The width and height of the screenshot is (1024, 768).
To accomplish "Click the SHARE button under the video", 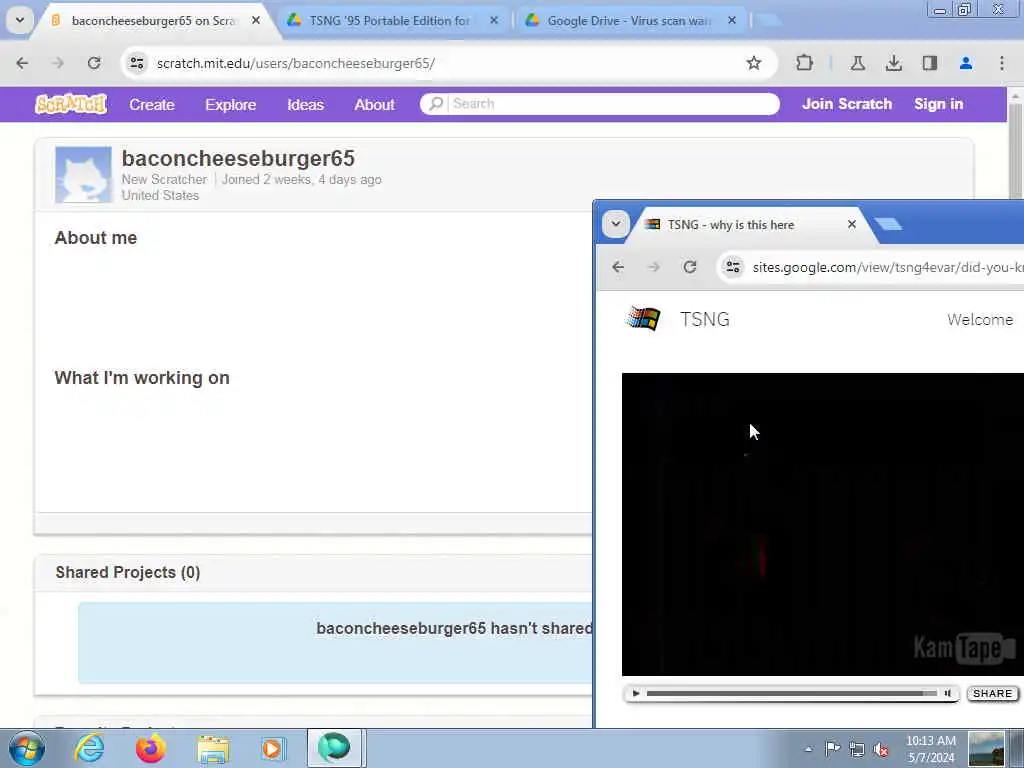I will pos(993,694).
